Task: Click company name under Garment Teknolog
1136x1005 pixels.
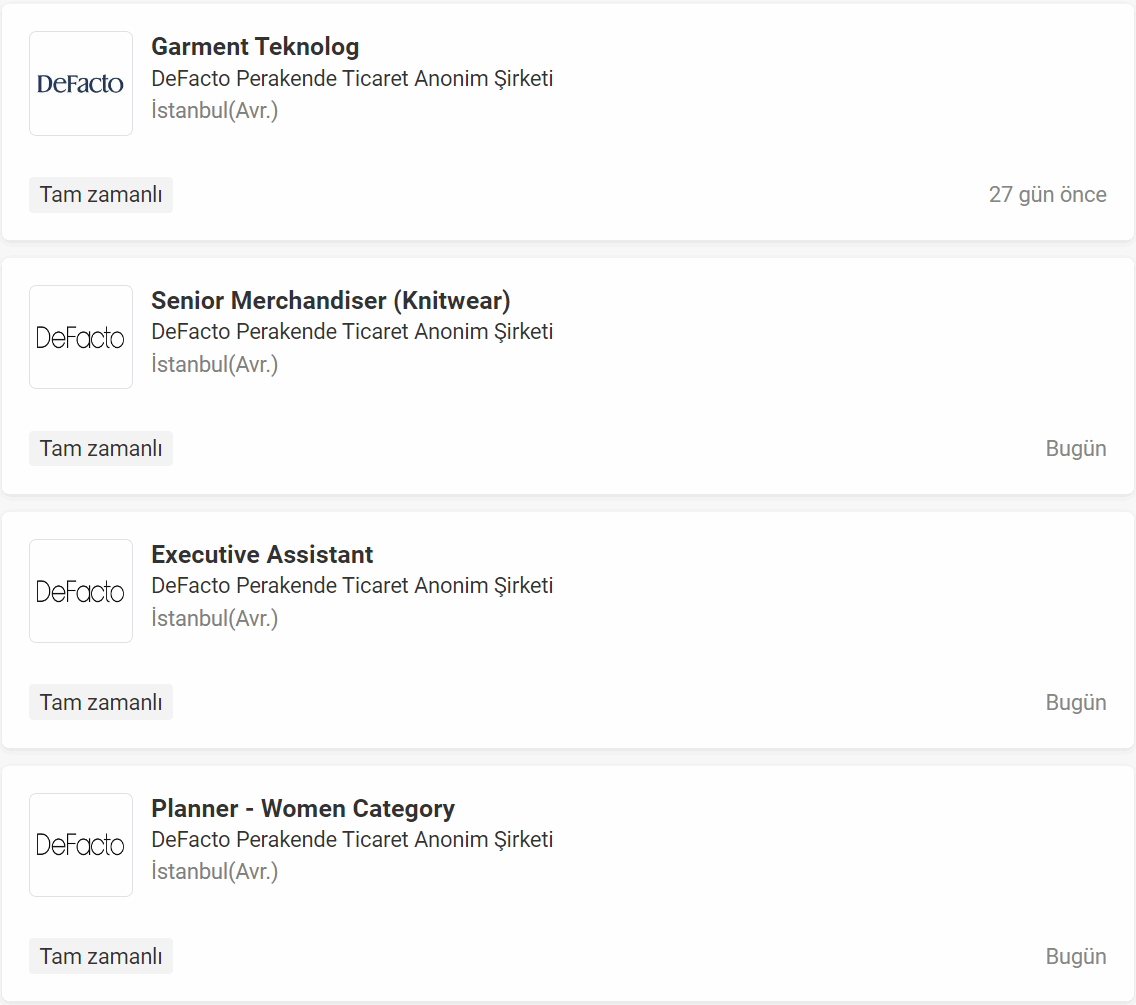Action: [352, 78]
